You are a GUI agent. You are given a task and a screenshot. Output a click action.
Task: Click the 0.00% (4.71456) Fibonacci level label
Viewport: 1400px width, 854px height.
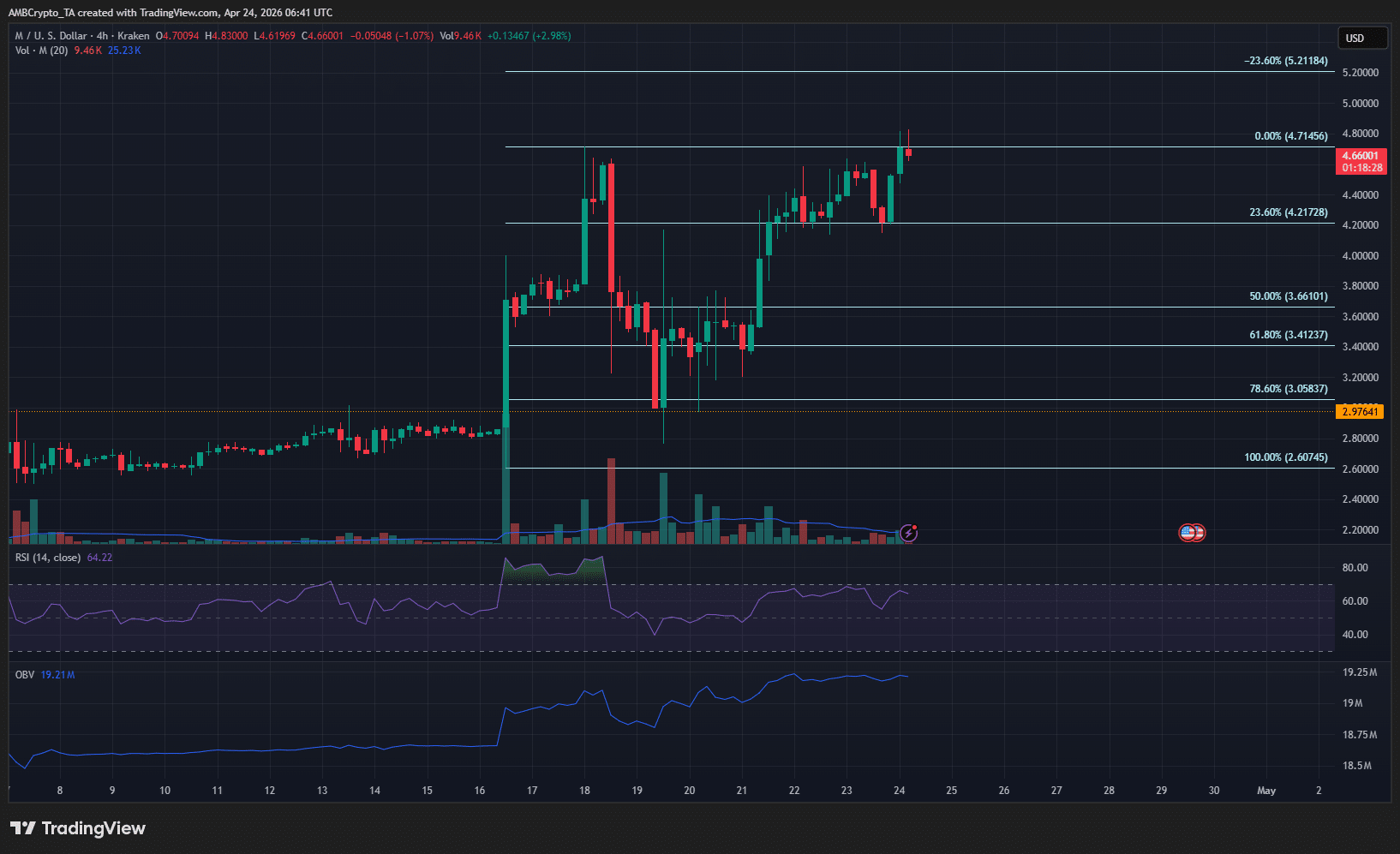[1290, 136]
